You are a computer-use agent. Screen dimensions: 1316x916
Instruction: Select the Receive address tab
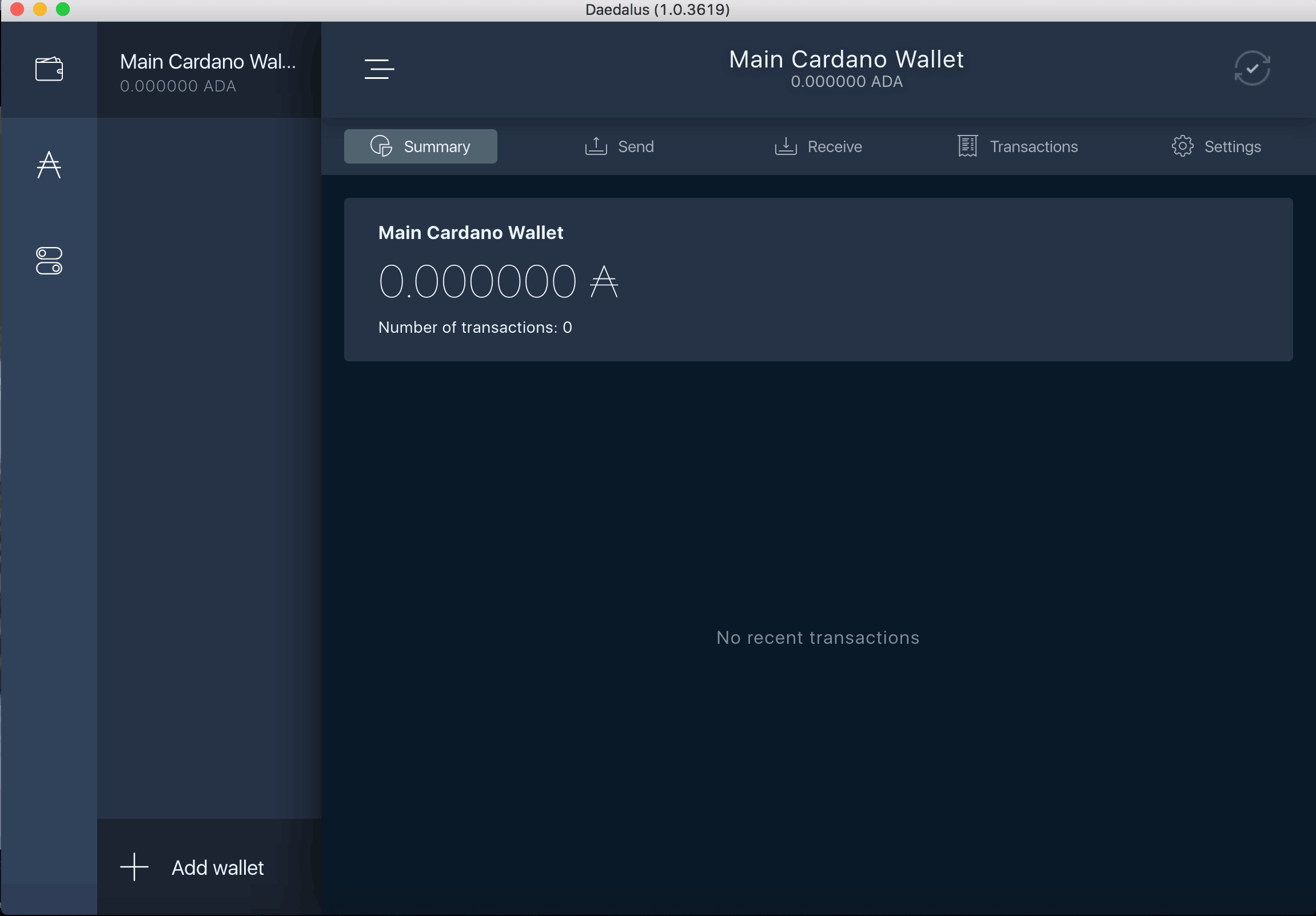coord(818,146)
